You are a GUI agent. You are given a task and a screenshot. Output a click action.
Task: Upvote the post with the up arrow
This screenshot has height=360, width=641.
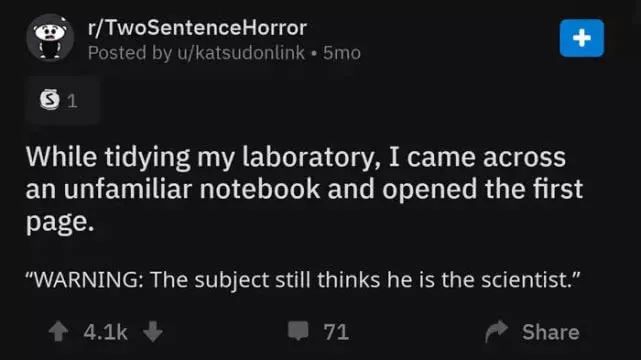tap(58, 331)
